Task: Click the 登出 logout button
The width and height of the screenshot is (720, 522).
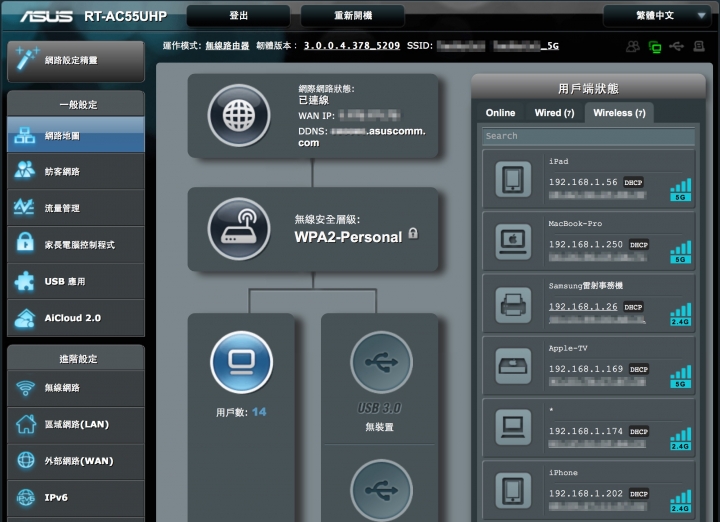Action: (x=238, y=16)
